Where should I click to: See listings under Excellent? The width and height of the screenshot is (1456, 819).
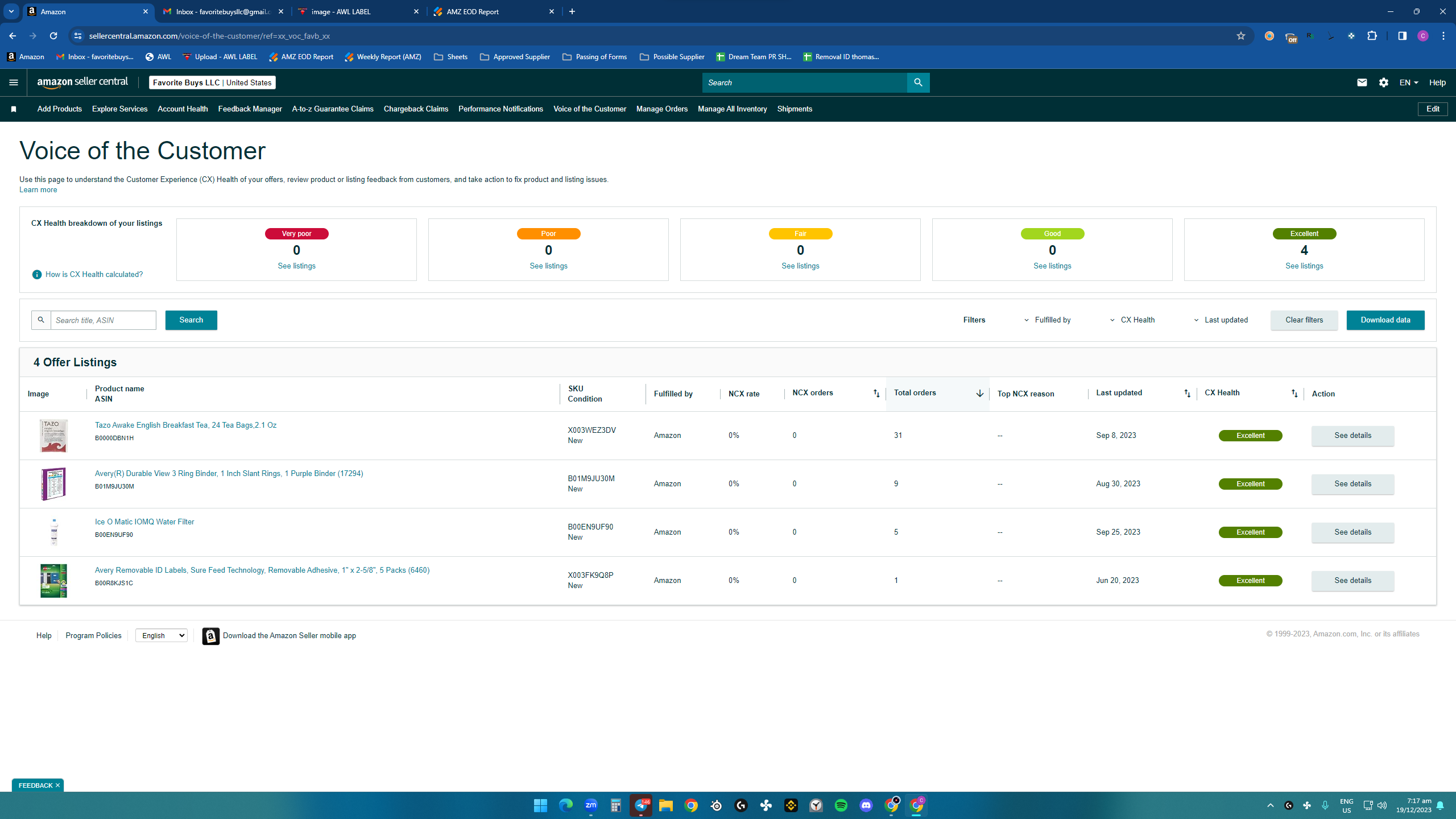point(1304,266)
